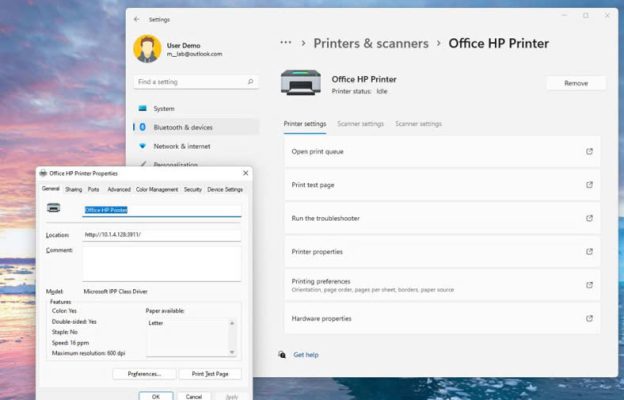The image size is (624, 400).
Task: Click the printer name text field
Action: [162, 210]
